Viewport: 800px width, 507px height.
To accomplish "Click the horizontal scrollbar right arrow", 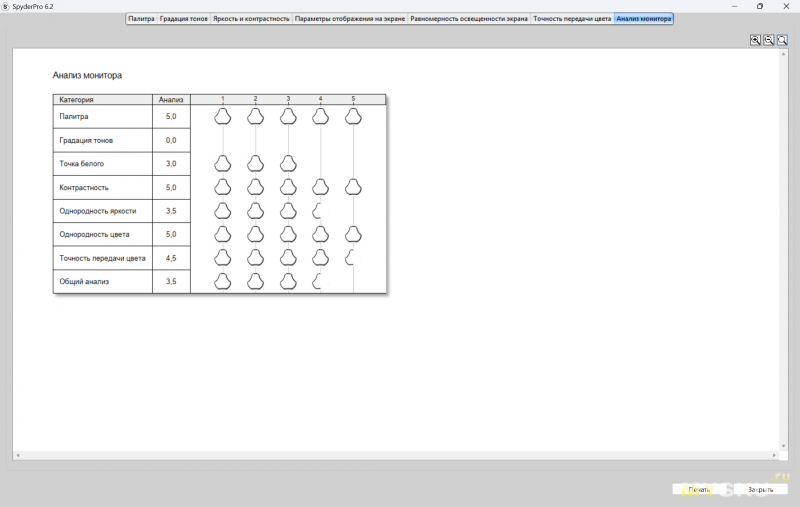I will coord(774,456).
